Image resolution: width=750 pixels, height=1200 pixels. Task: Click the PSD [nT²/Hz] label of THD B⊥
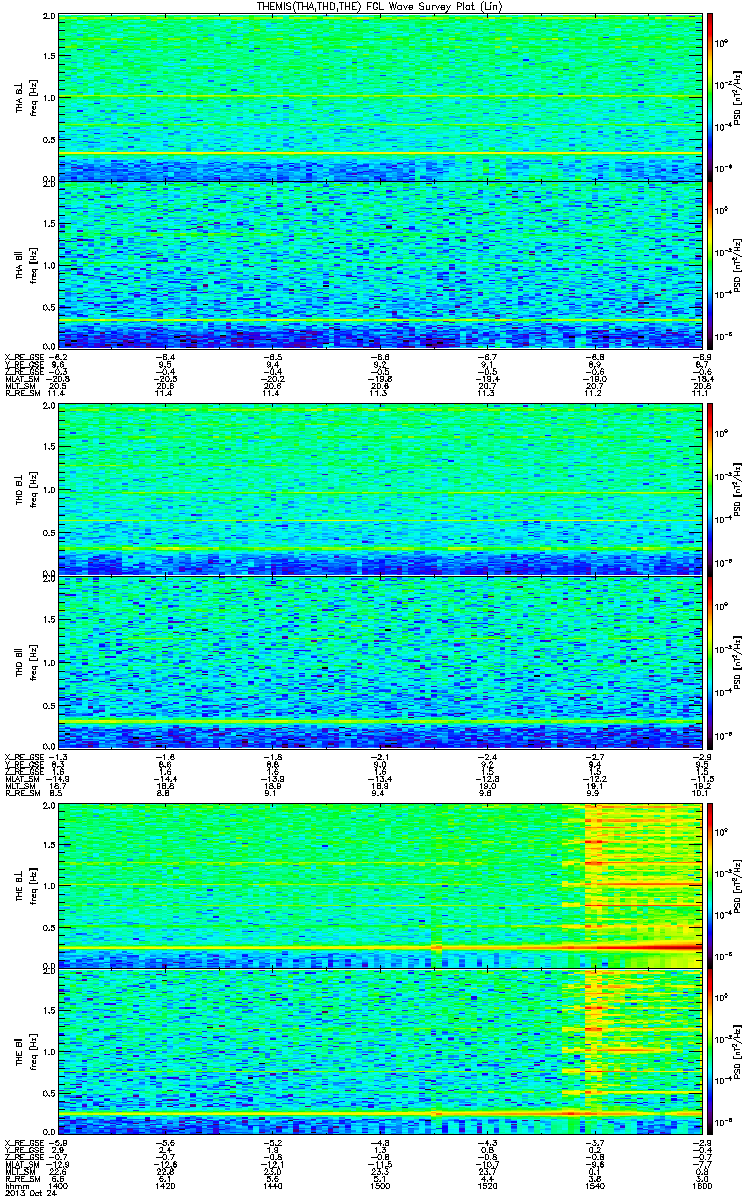click(736, 492)
